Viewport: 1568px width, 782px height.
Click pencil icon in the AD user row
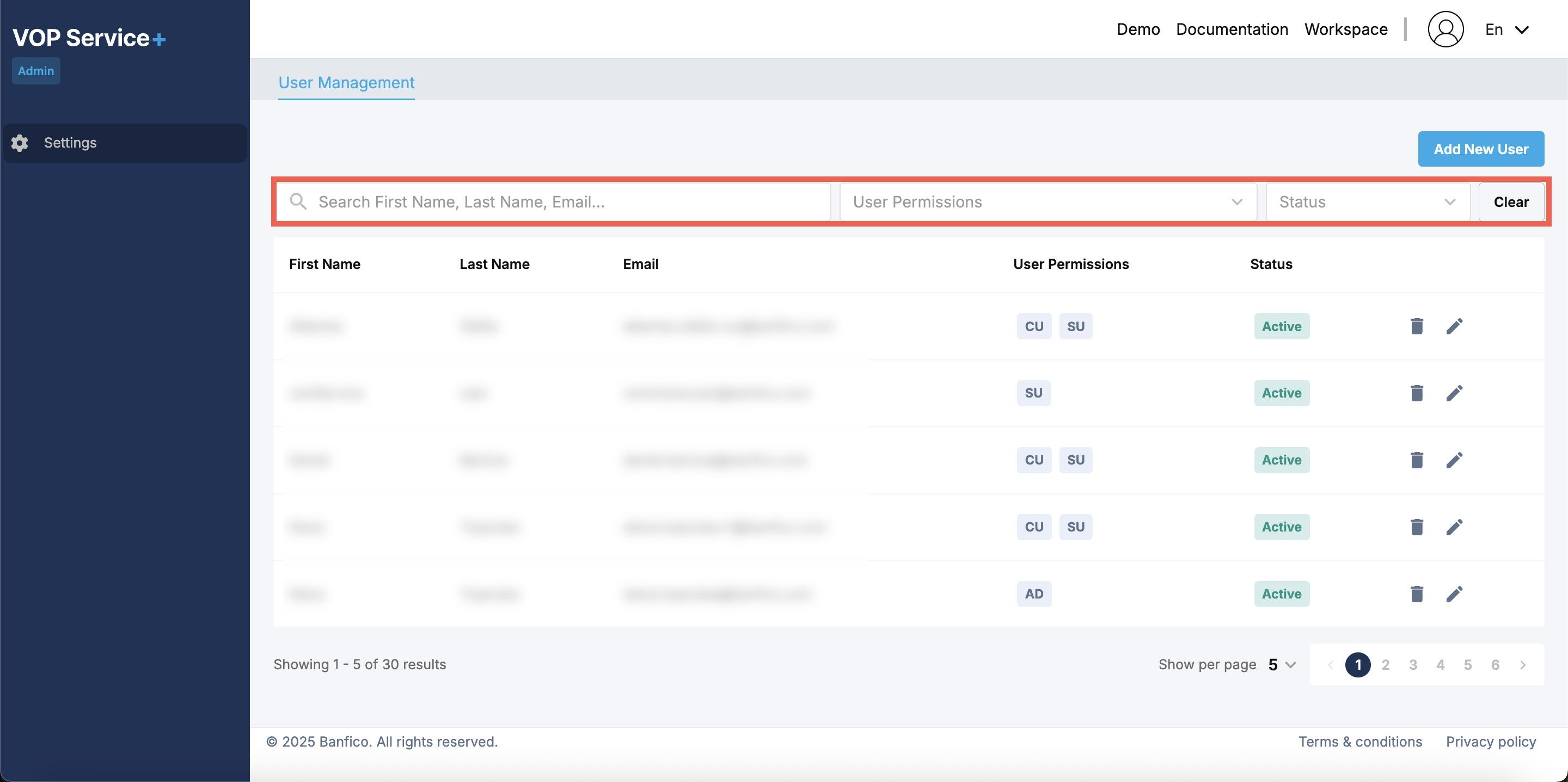coord(1454,594)
